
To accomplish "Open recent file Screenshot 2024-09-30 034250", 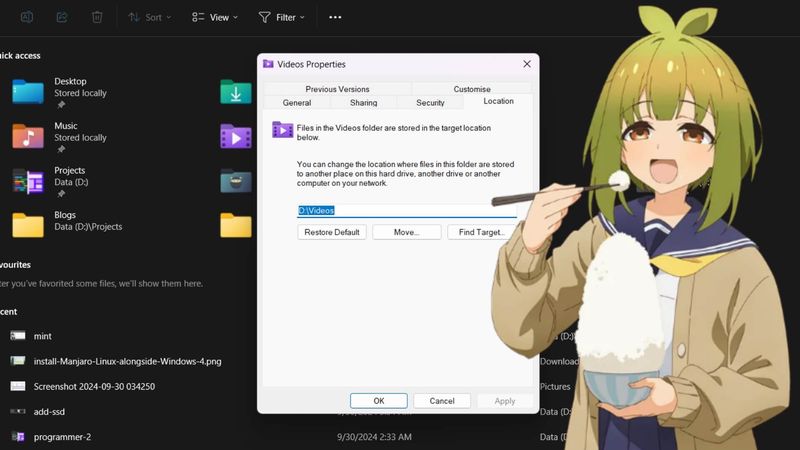I will (x=94, y=386).
